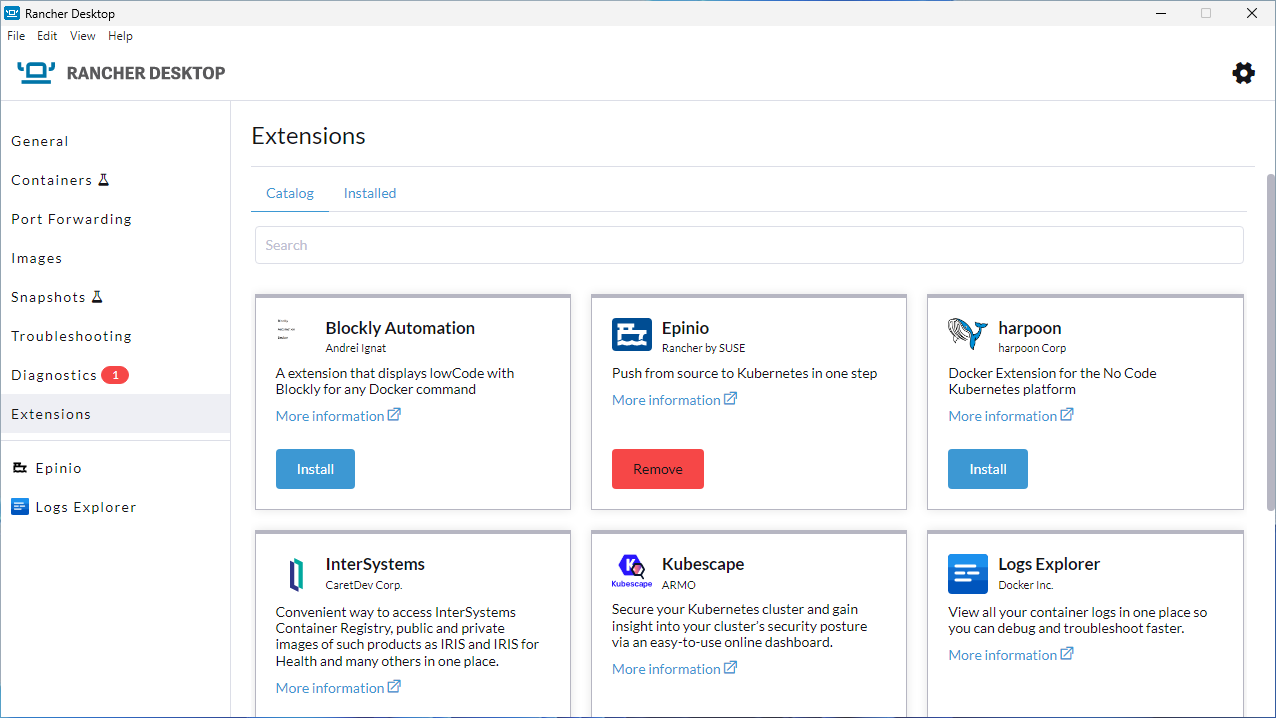Click the Logs Explorer card logo
This screenshot has width=1276, height=718.
pos(968,574)
